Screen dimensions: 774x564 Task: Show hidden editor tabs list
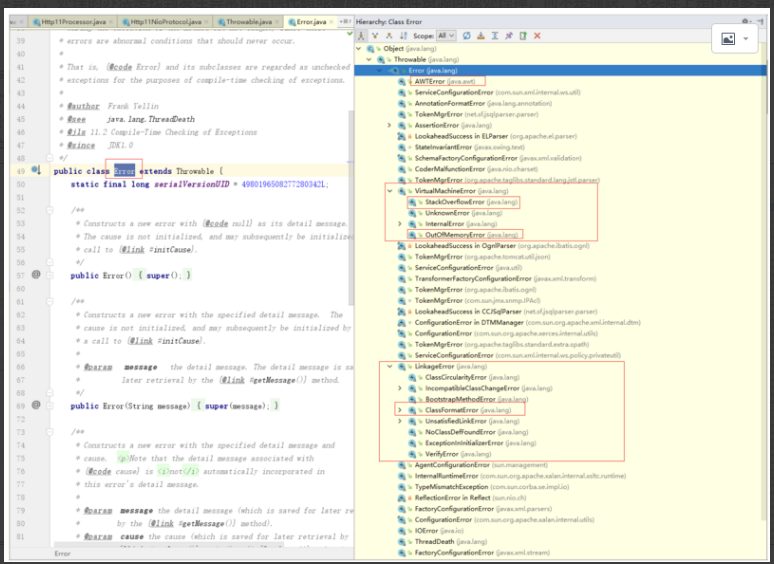346,21
